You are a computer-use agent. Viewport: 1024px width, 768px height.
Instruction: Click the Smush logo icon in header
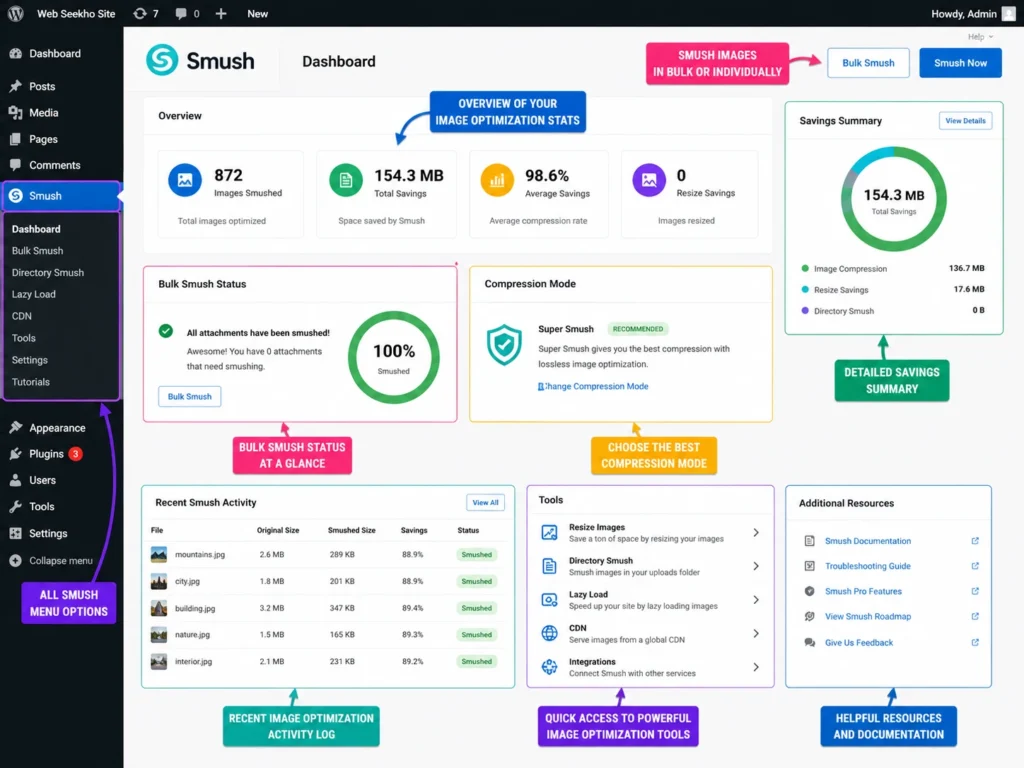(x=162, y=60)
